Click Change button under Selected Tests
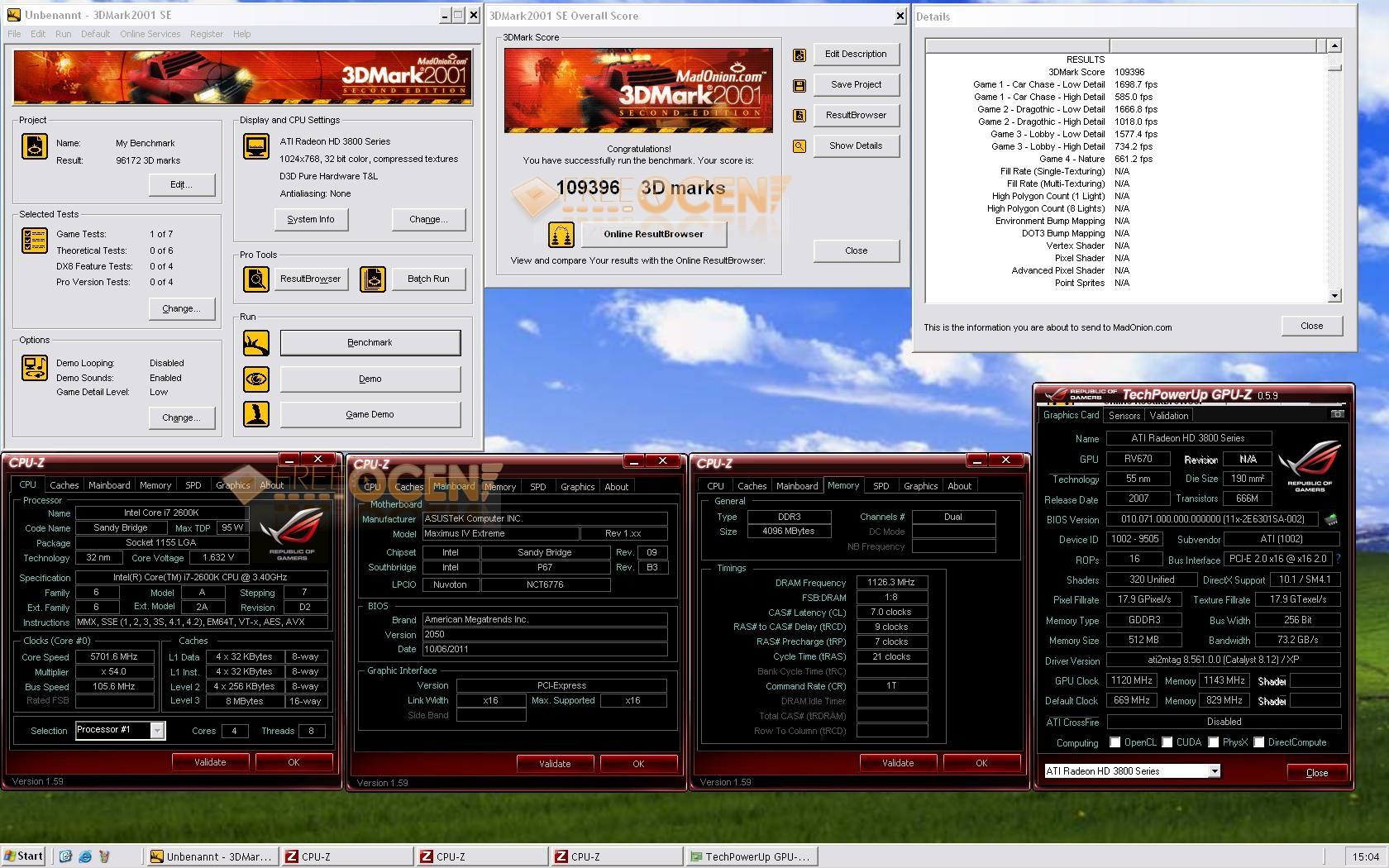 (181, 309)
